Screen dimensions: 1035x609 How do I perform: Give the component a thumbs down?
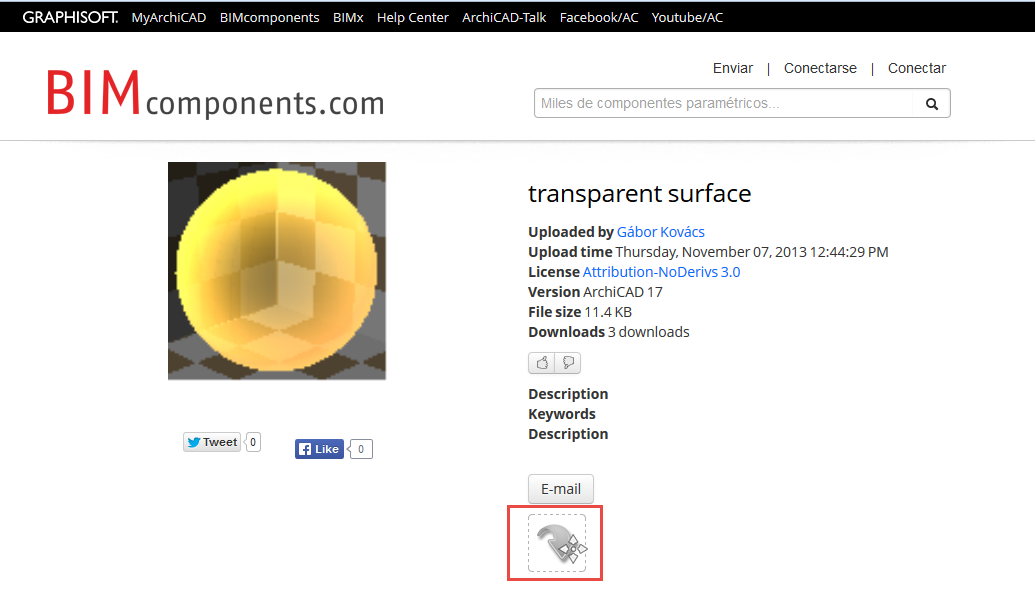click(568, 363)
